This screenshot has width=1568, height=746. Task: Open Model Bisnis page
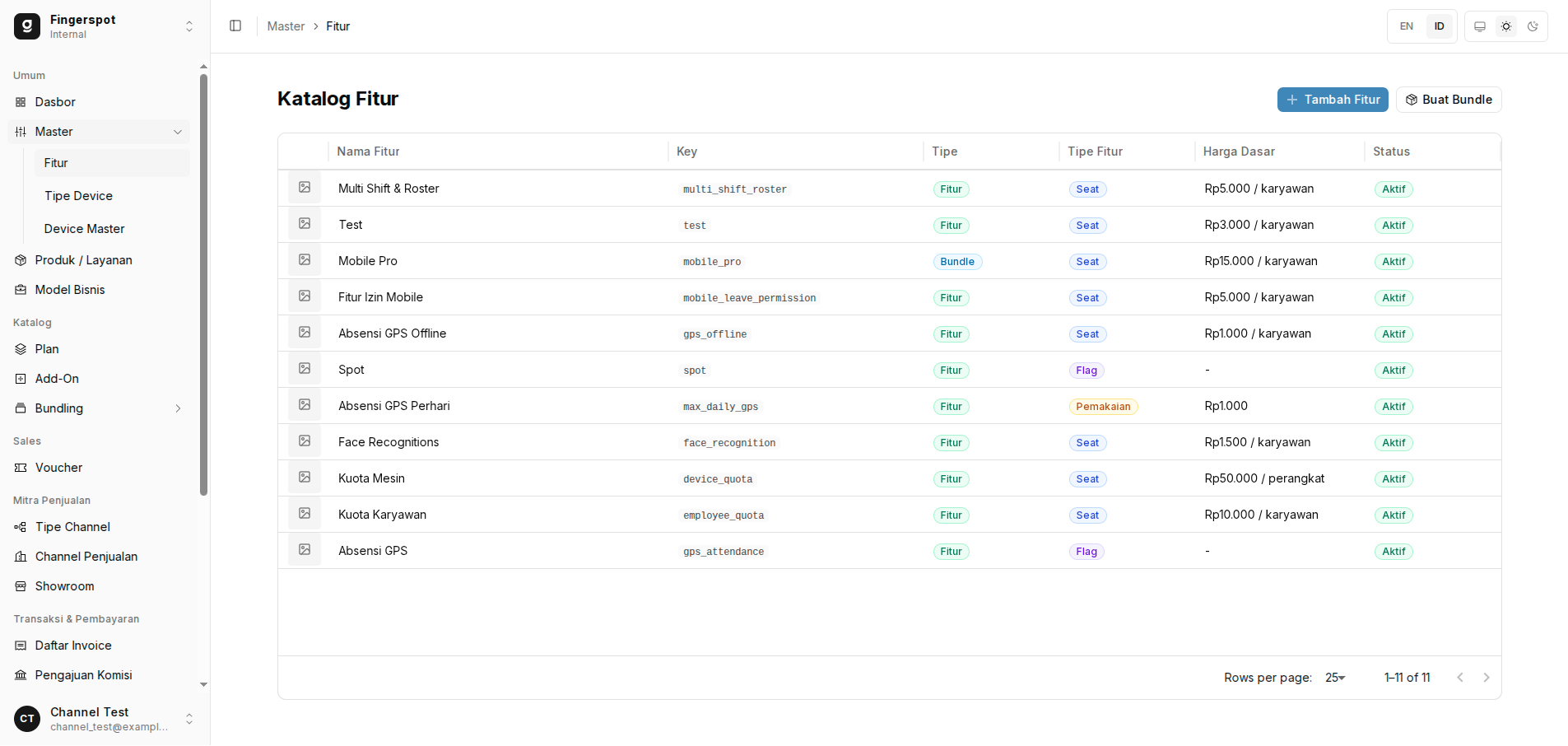click(x=99, y=290)
